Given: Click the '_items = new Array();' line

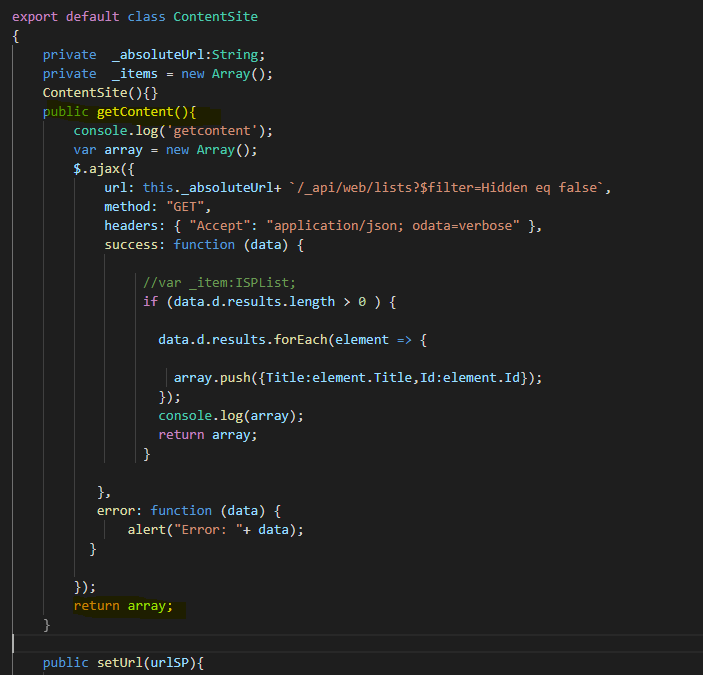Looking at the screenshot, I should (157, 74).
